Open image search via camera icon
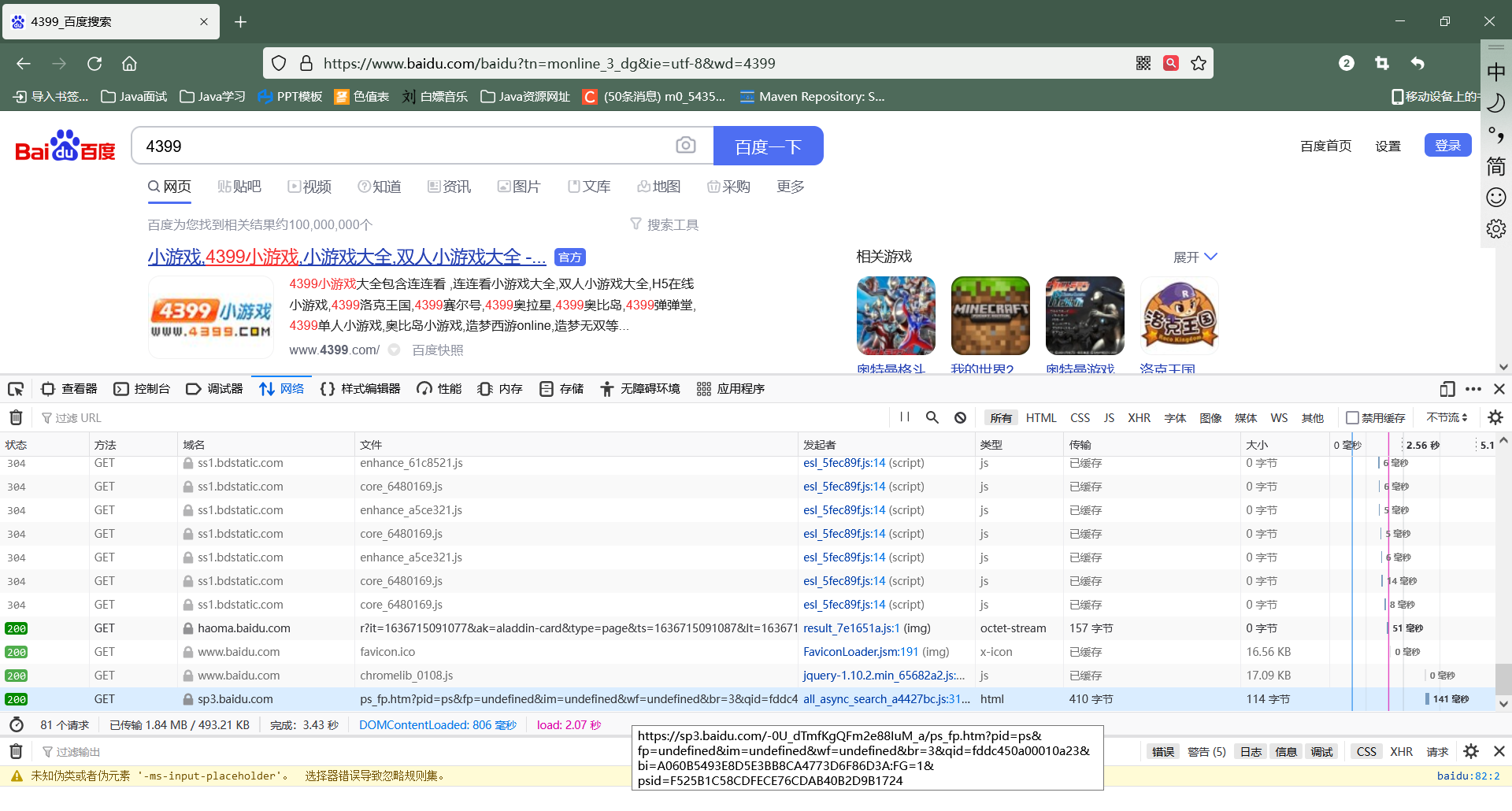Screen dimensions: 1512x811 click(686, 146)
